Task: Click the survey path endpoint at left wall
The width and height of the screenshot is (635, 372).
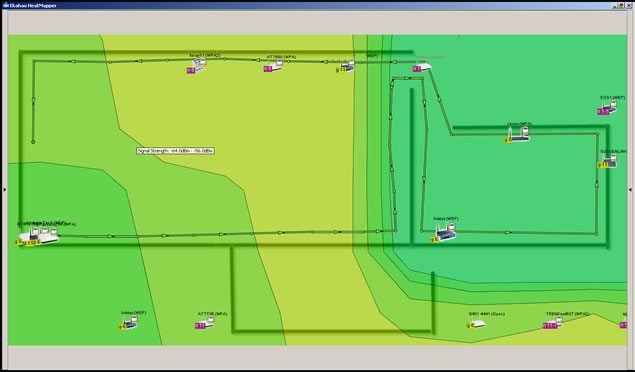Action: pos(33,142)
